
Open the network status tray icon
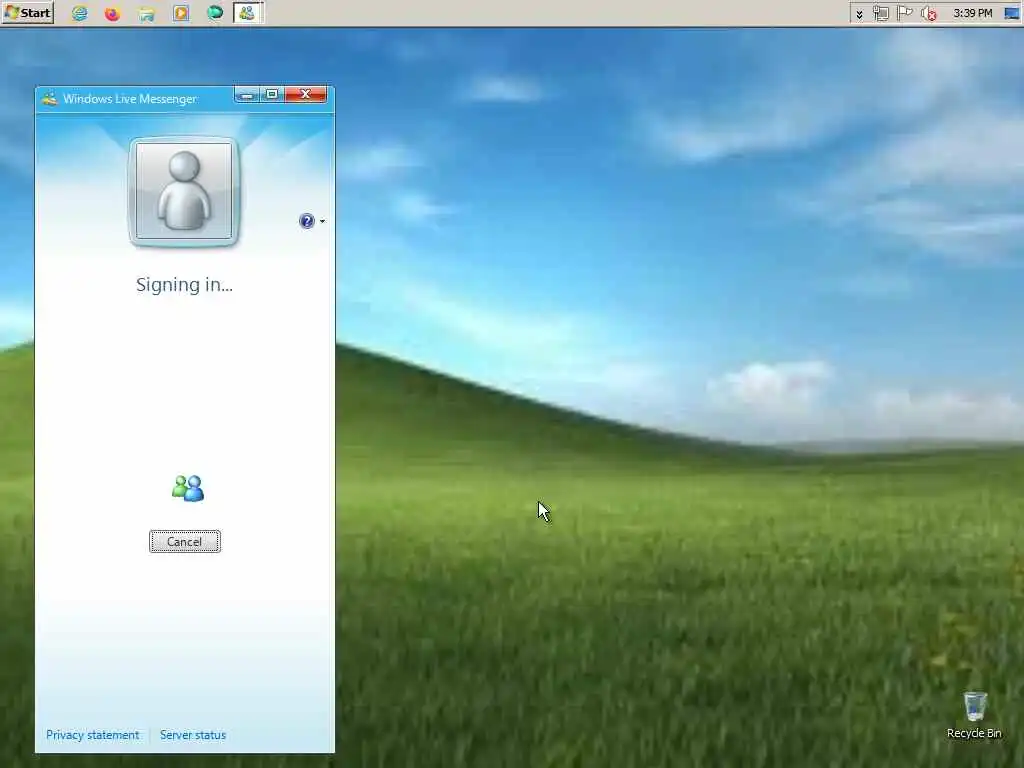(881, 13)
